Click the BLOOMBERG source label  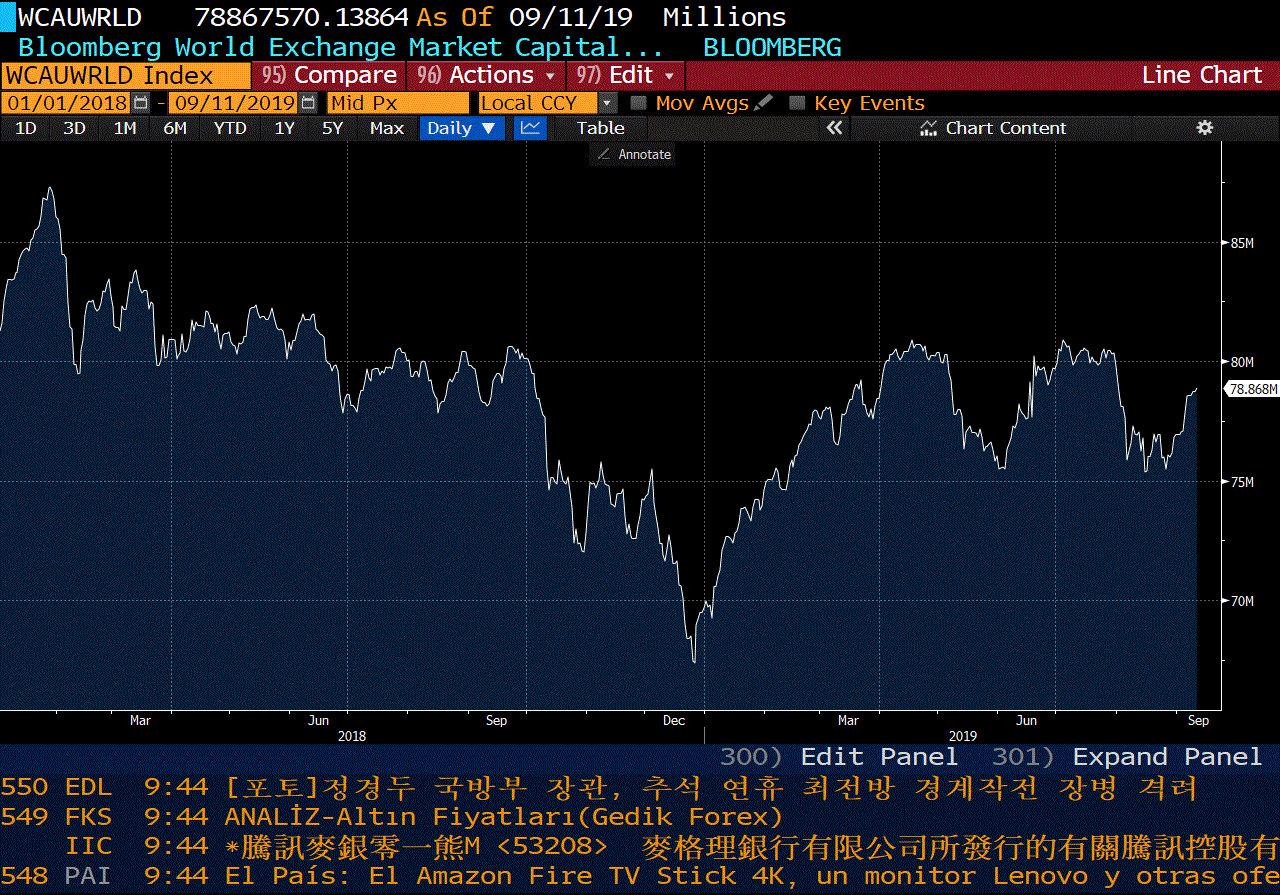772,47
